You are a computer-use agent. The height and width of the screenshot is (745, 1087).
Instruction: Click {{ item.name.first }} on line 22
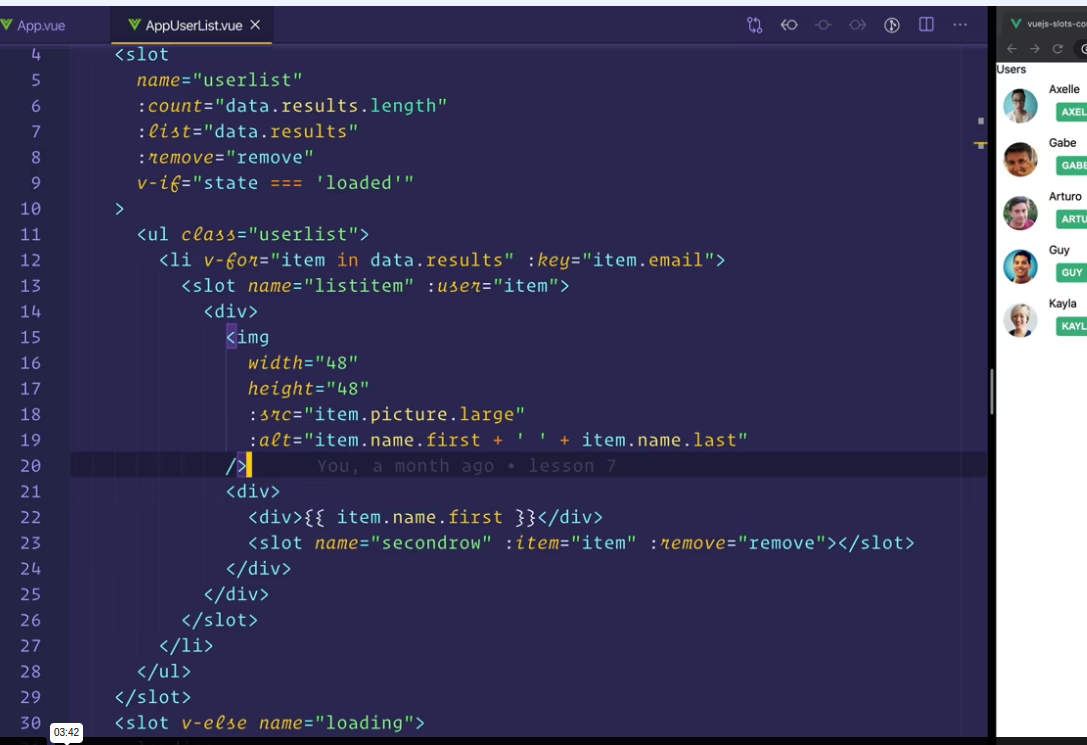[x=419, y=518]
